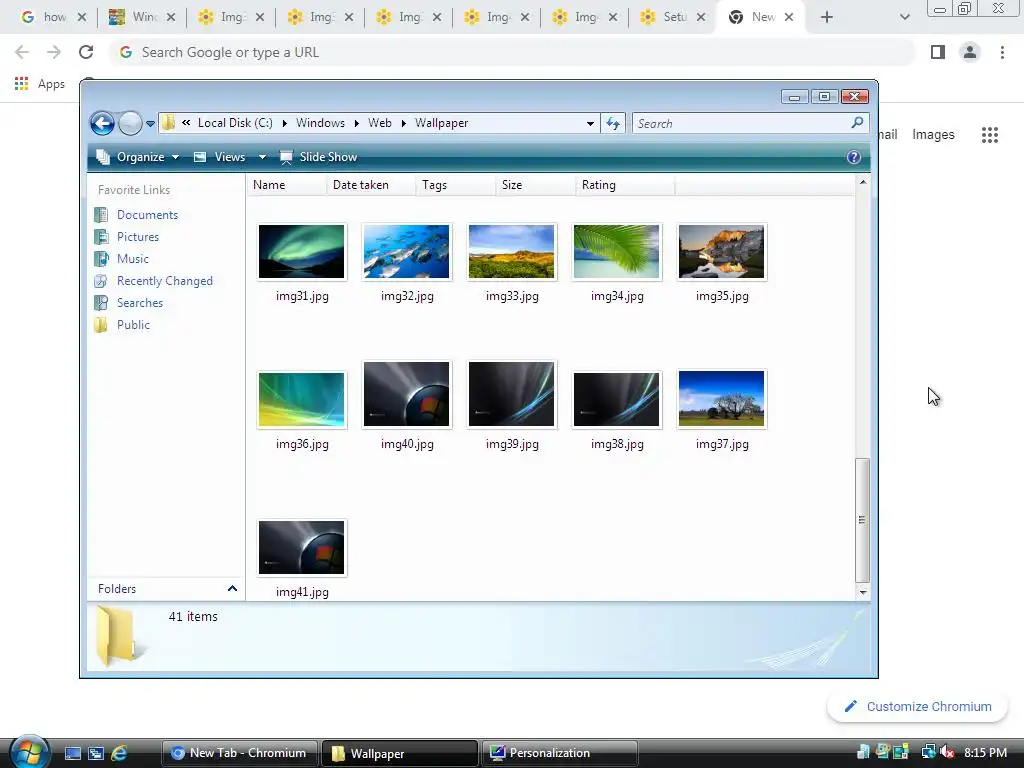The width and height of the screenshot is (1024, 768).
Task: Refresh the Wallpaper folder view
Action: (x=613, y=123)
